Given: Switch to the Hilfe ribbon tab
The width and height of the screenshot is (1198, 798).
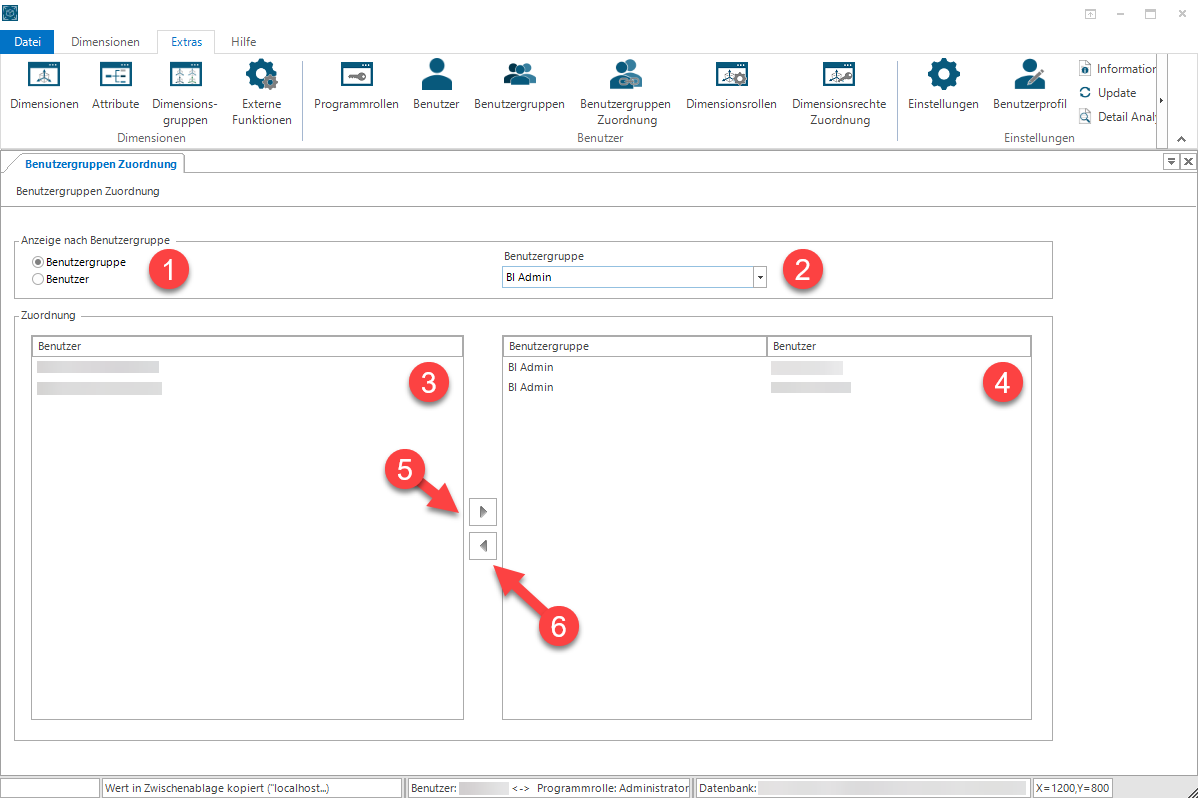Looking at the screenshot, I should (244, 42).
